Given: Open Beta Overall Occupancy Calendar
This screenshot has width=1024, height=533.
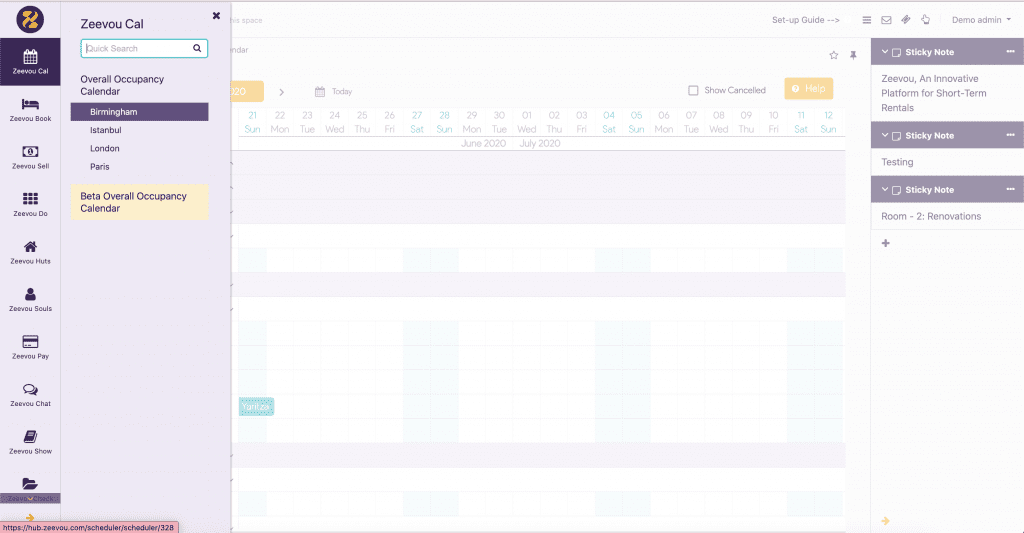Looking at the screenshot, I should click(x=140, y=202).
